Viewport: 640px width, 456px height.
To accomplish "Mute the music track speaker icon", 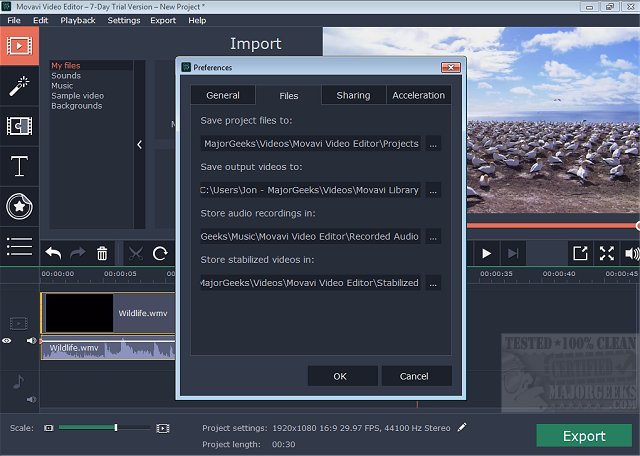I will coord(31,399).
